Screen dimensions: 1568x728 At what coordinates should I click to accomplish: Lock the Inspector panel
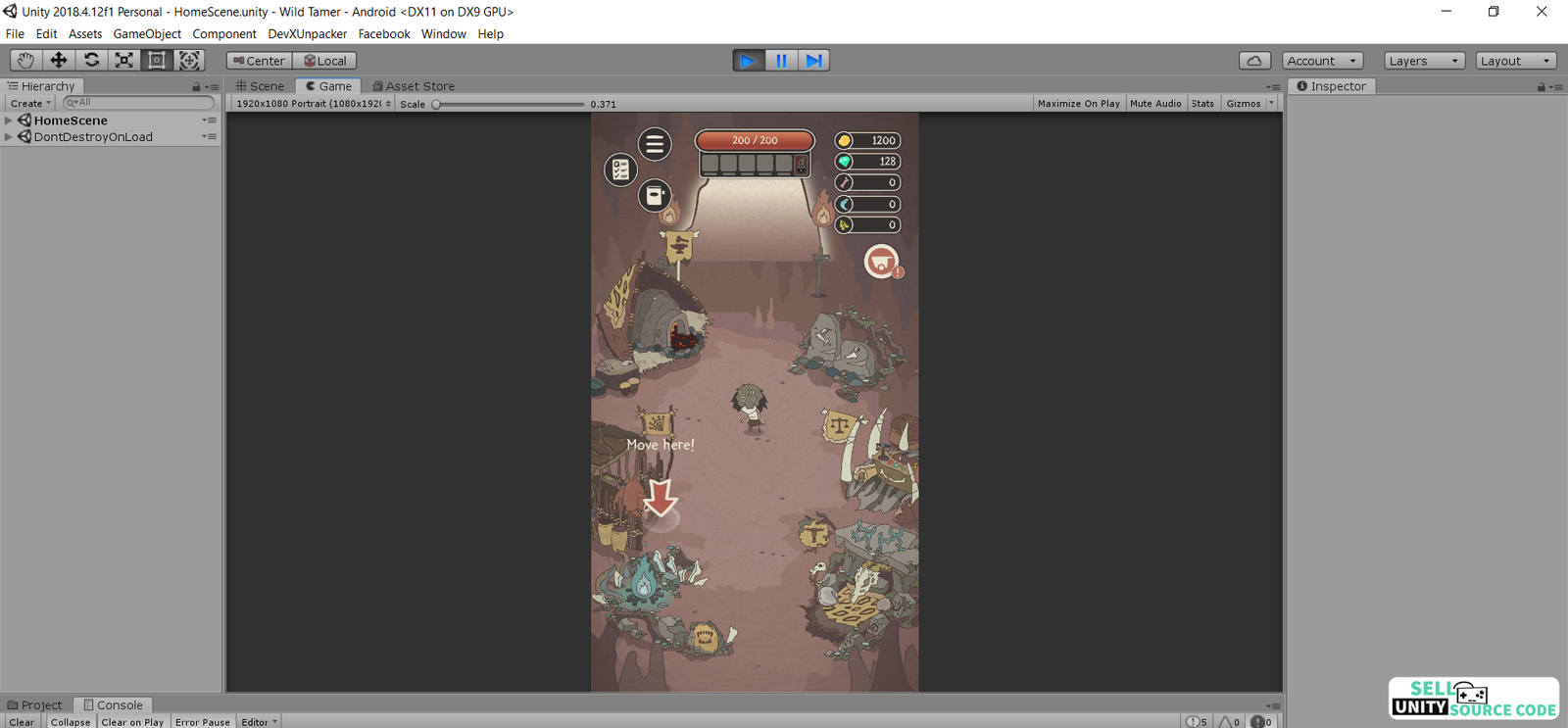pos(1541,87)
